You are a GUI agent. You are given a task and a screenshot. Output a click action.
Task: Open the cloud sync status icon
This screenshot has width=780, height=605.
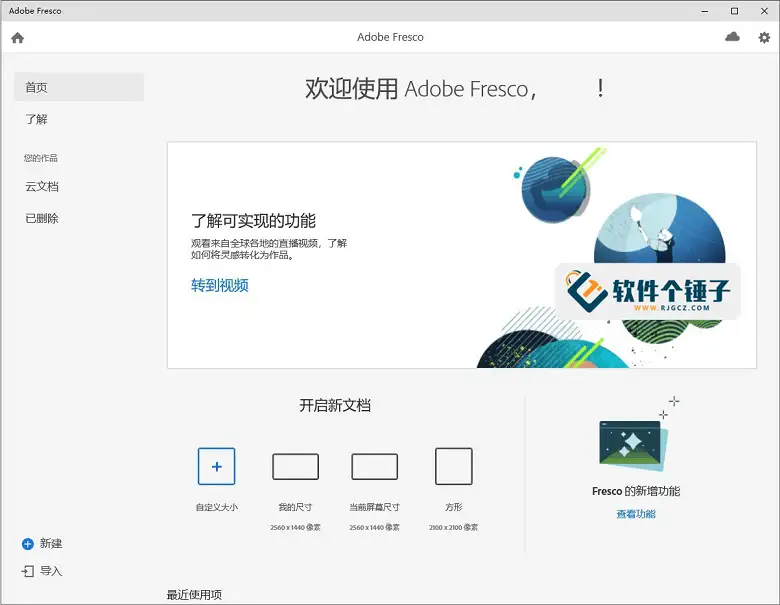(732, 37)
